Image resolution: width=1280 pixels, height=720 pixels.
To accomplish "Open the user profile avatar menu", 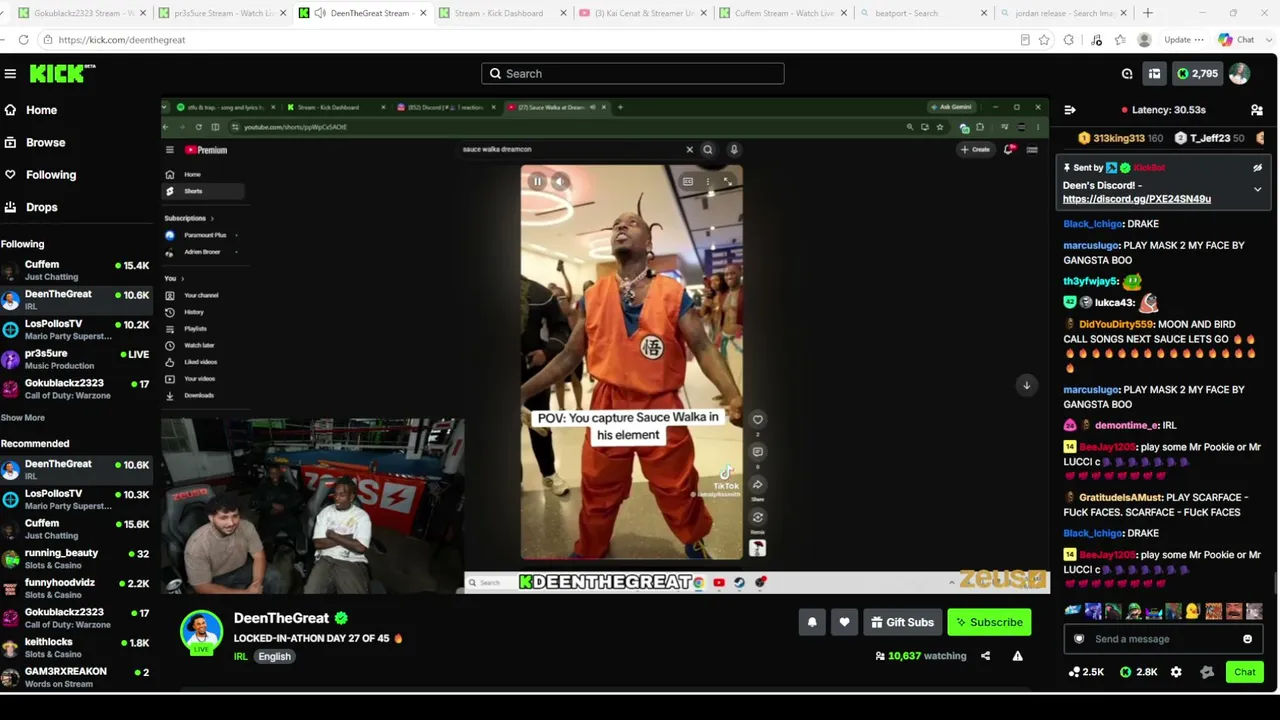I will coord(1239,73).
